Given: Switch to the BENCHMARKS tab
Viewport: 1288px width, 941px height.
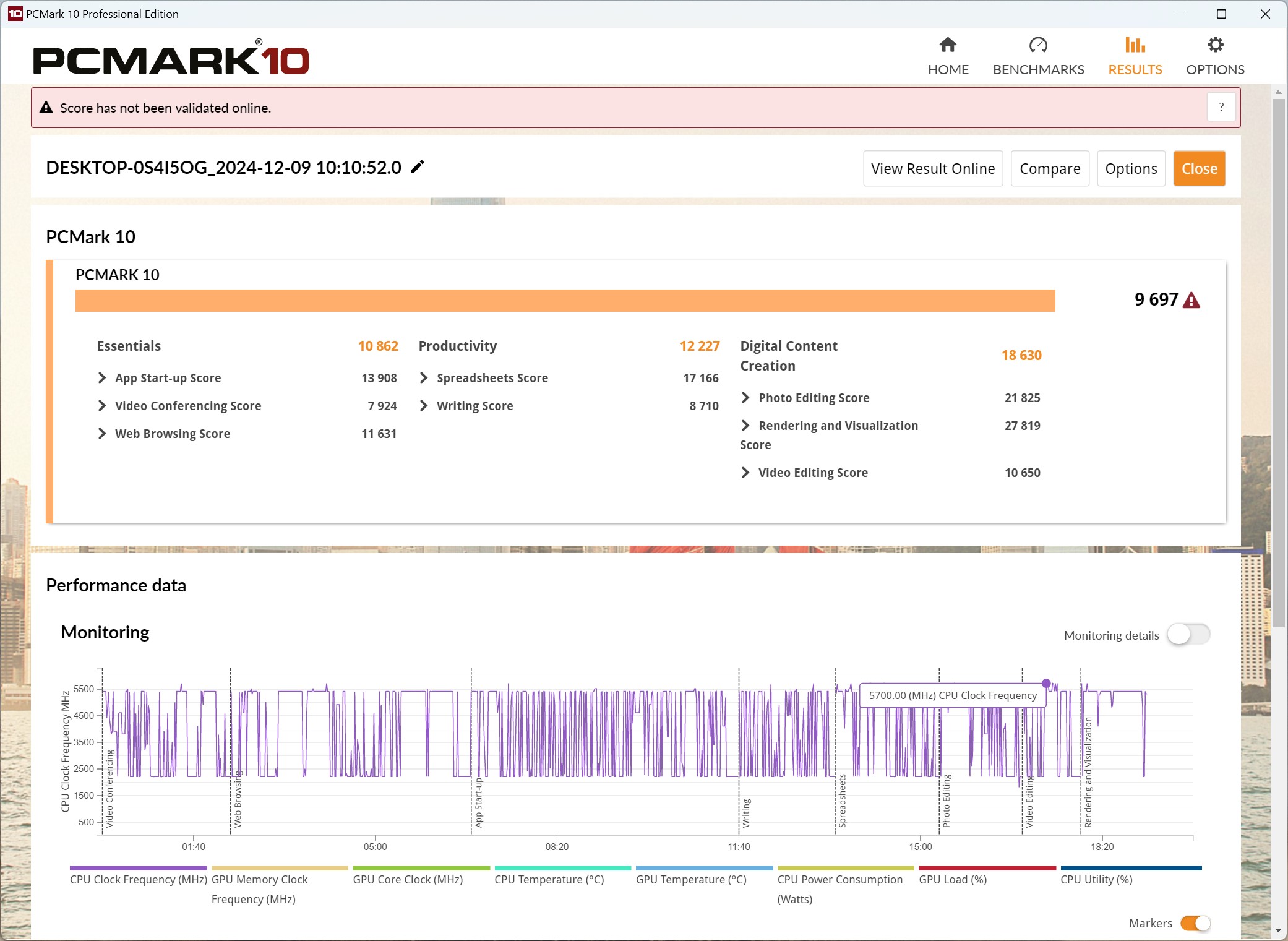Looking at the screenshot, I should pos(1038,56).
